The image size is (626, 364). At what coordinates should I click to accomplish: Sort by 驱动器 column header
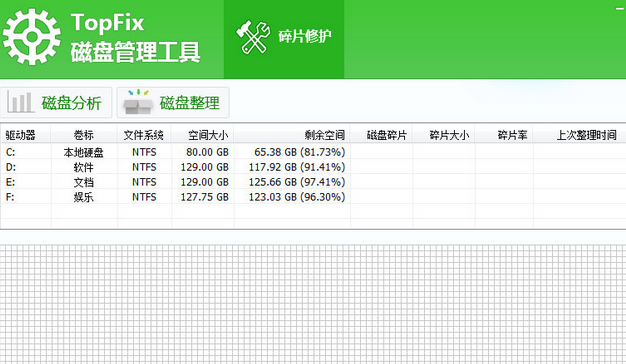[26, 135]
